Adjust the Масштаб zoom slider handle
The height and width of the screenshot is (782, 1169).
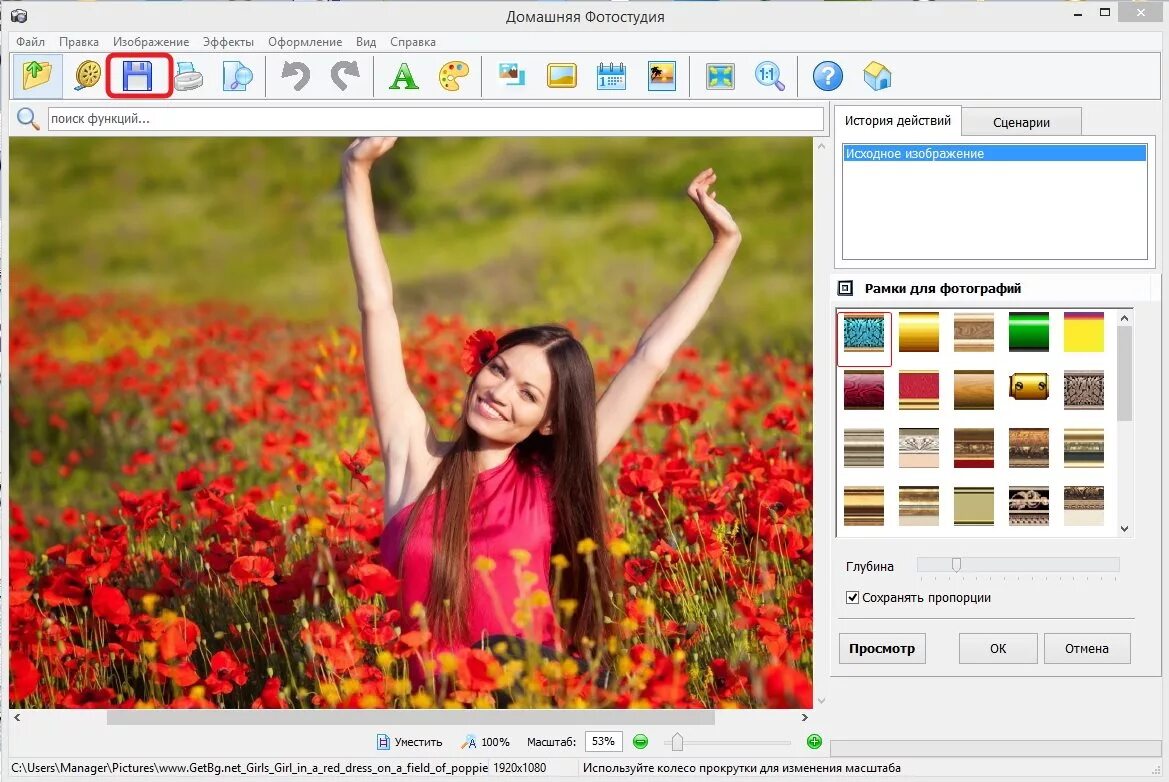click(677, 742)
